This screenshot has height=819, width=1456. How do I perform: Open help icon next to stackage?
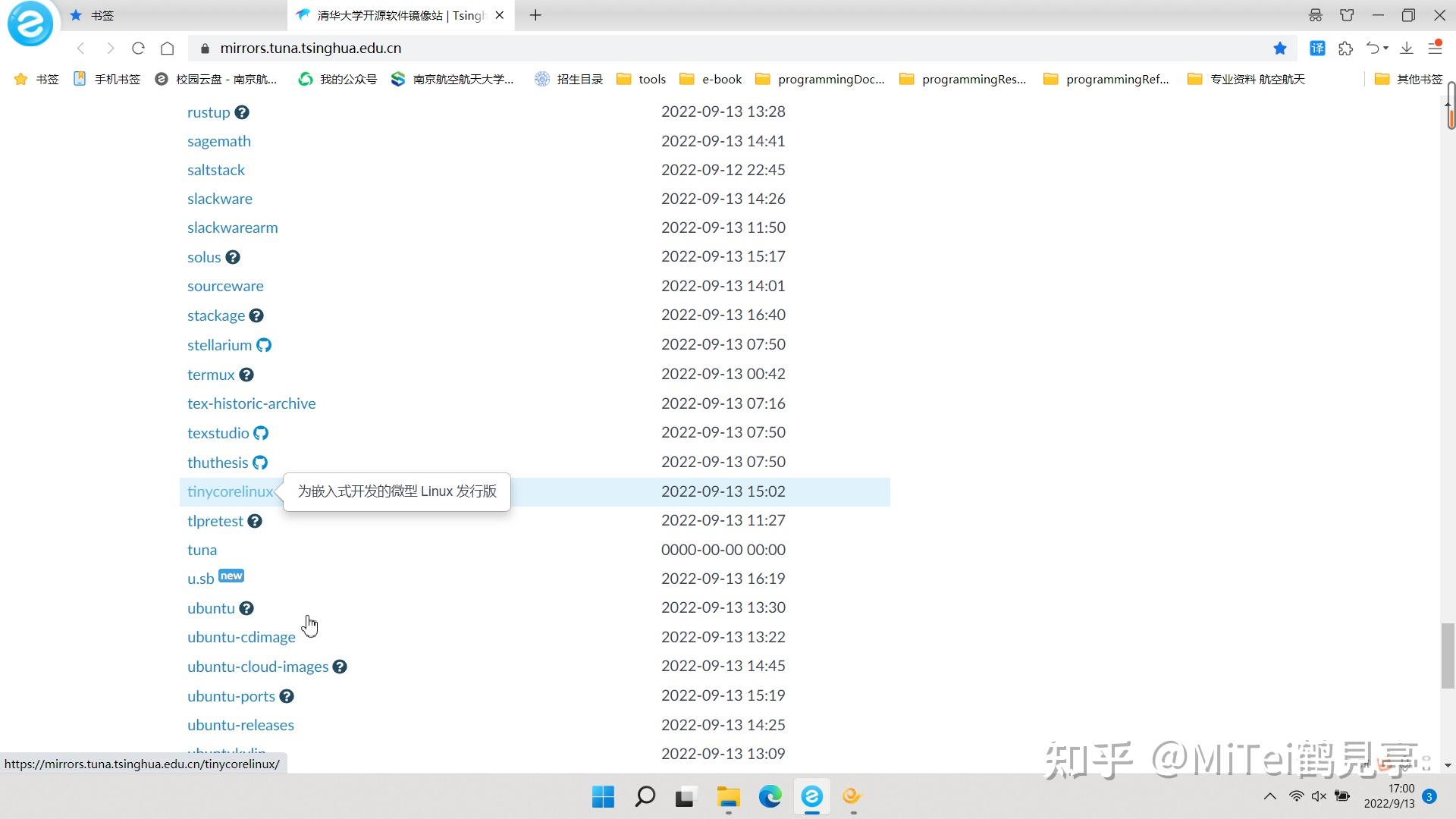[256, 315]
